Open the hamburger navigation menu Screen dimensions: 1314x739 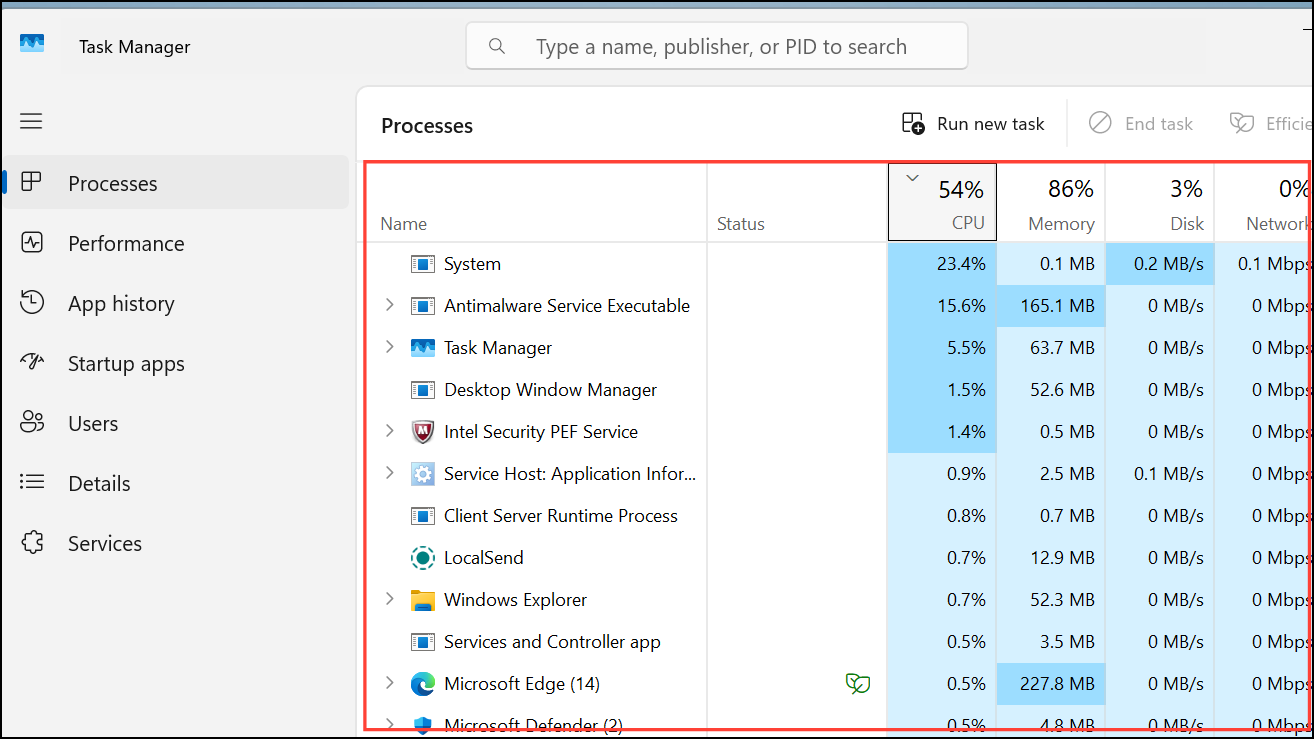pos(31,121)
